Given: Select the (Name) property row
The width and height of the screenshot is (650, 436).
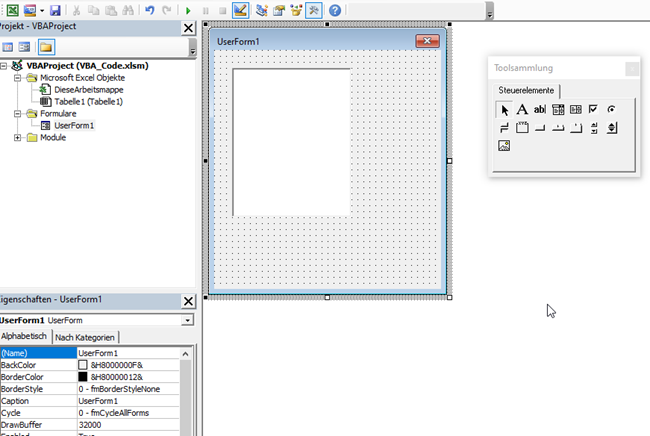Looking at the screenshot, I should coord(90,353).
